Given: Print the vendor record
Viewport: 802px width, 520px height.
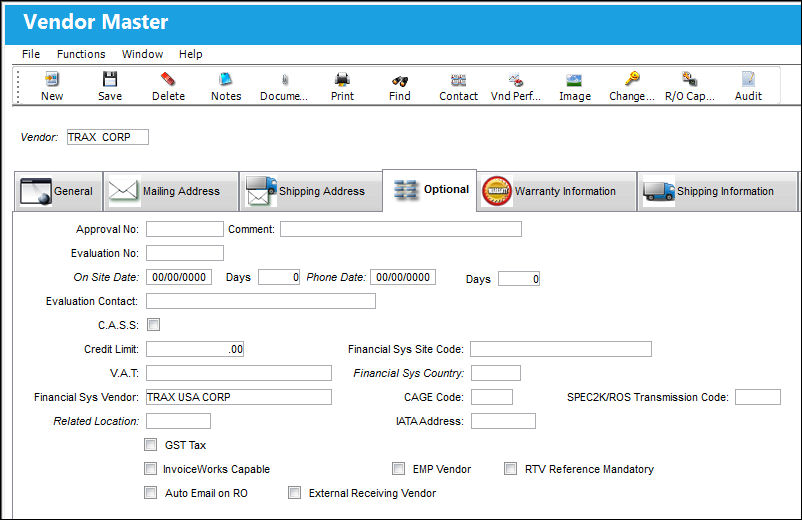Looking at the screenshot, I should (x=342, y=86).
